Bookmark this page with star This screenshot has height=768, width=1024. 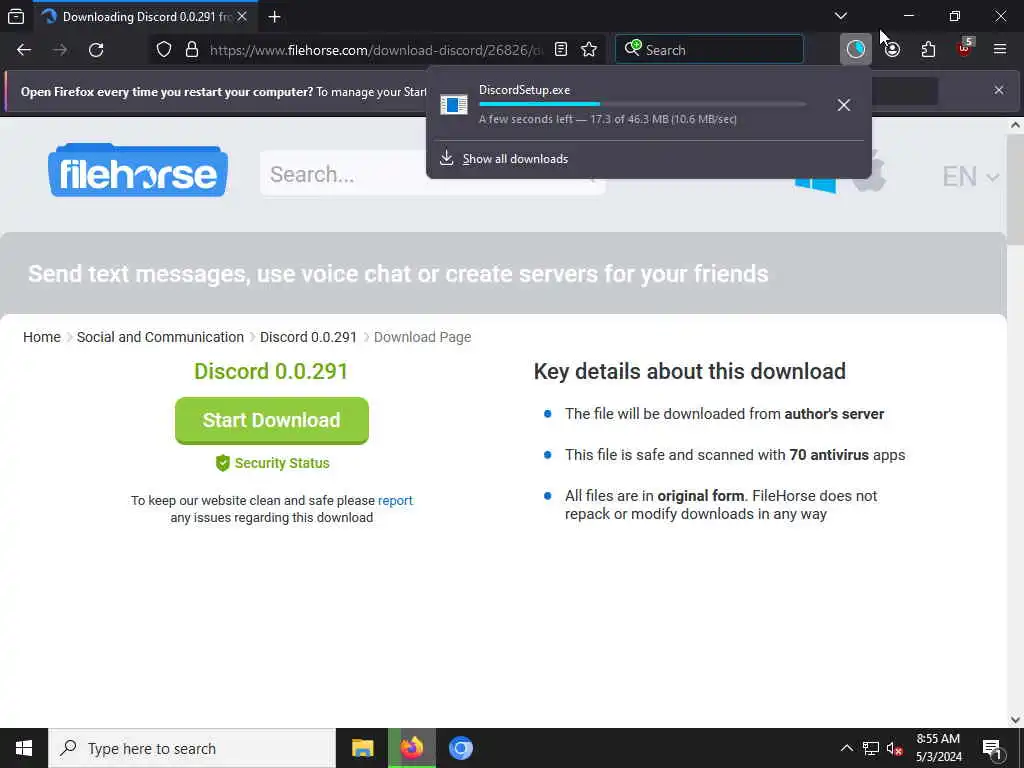pyautogui.click(x=589, y=50)
